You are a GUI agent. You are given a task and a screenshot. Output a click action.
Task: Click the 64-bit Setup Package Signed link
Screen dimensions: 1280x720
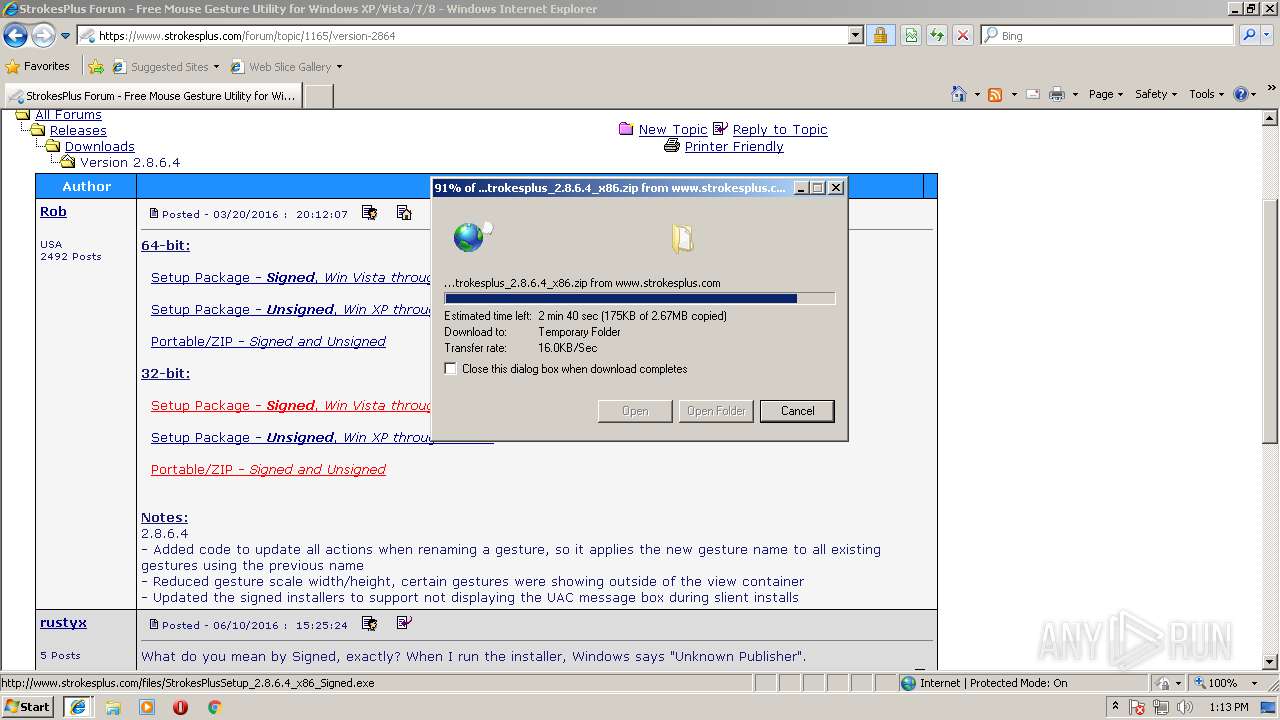(x=291, y=278)
